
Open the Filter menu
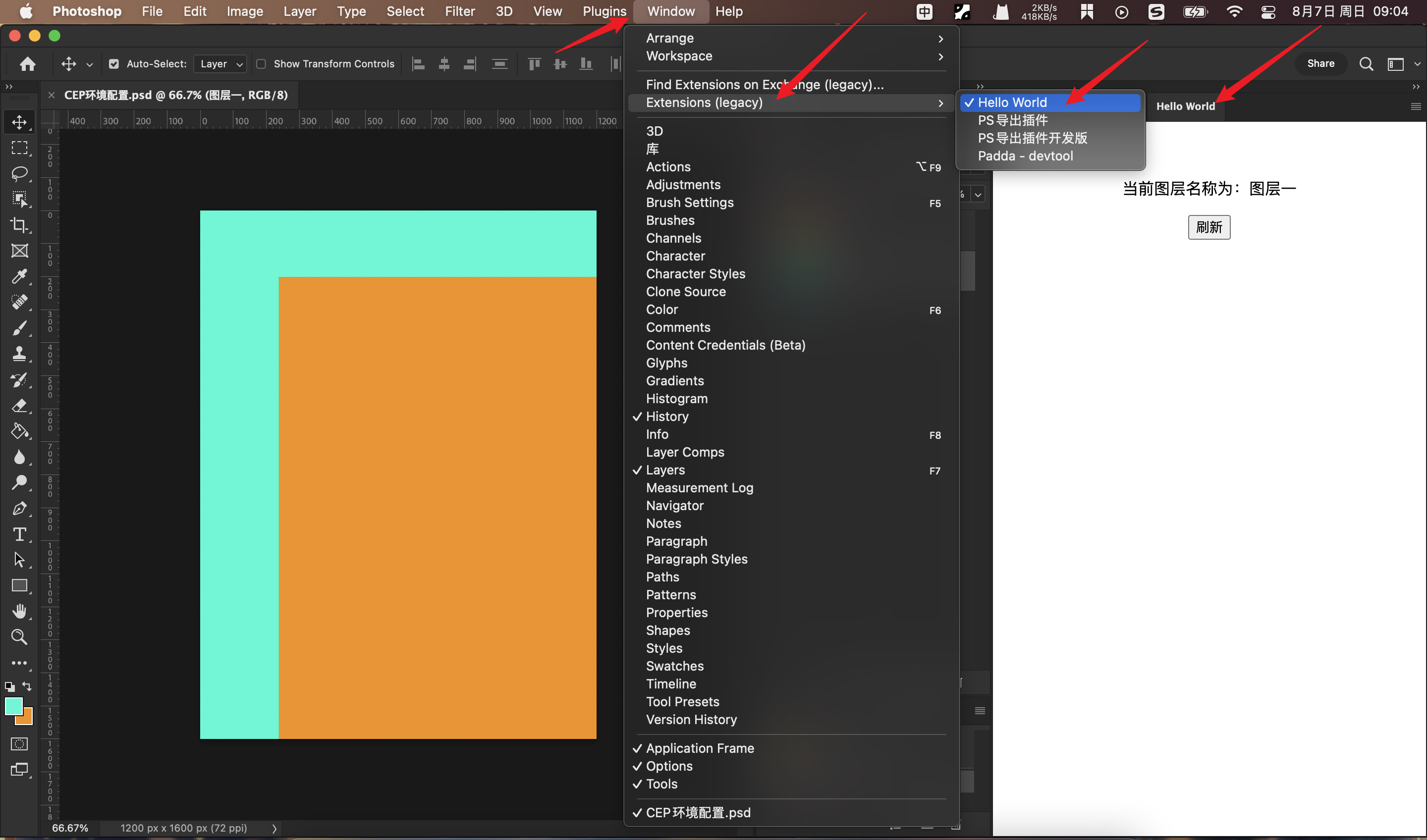tap(460, 11)
